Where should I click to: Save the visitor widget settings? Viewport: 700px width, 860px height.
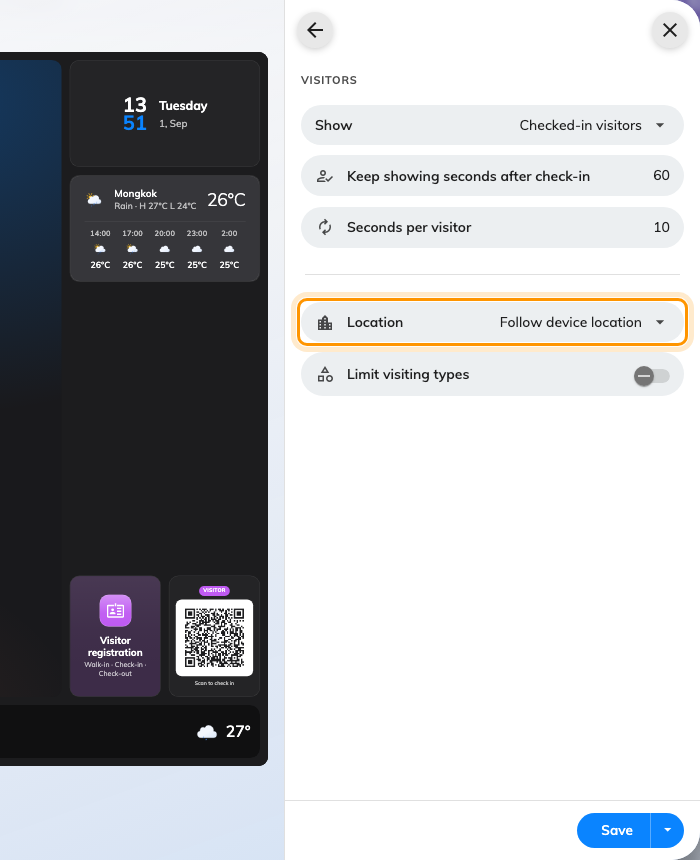point(614,830)
